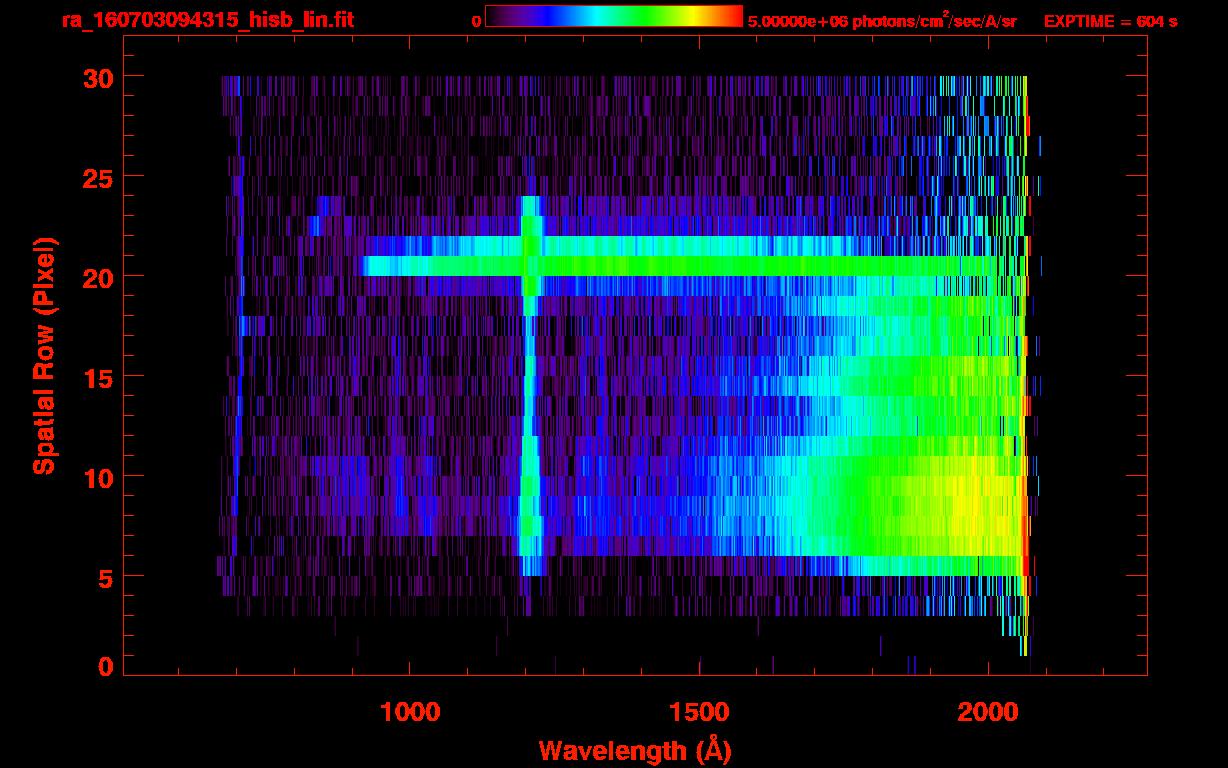Click the EXPTIME = 604 s text

(1110, 21)
